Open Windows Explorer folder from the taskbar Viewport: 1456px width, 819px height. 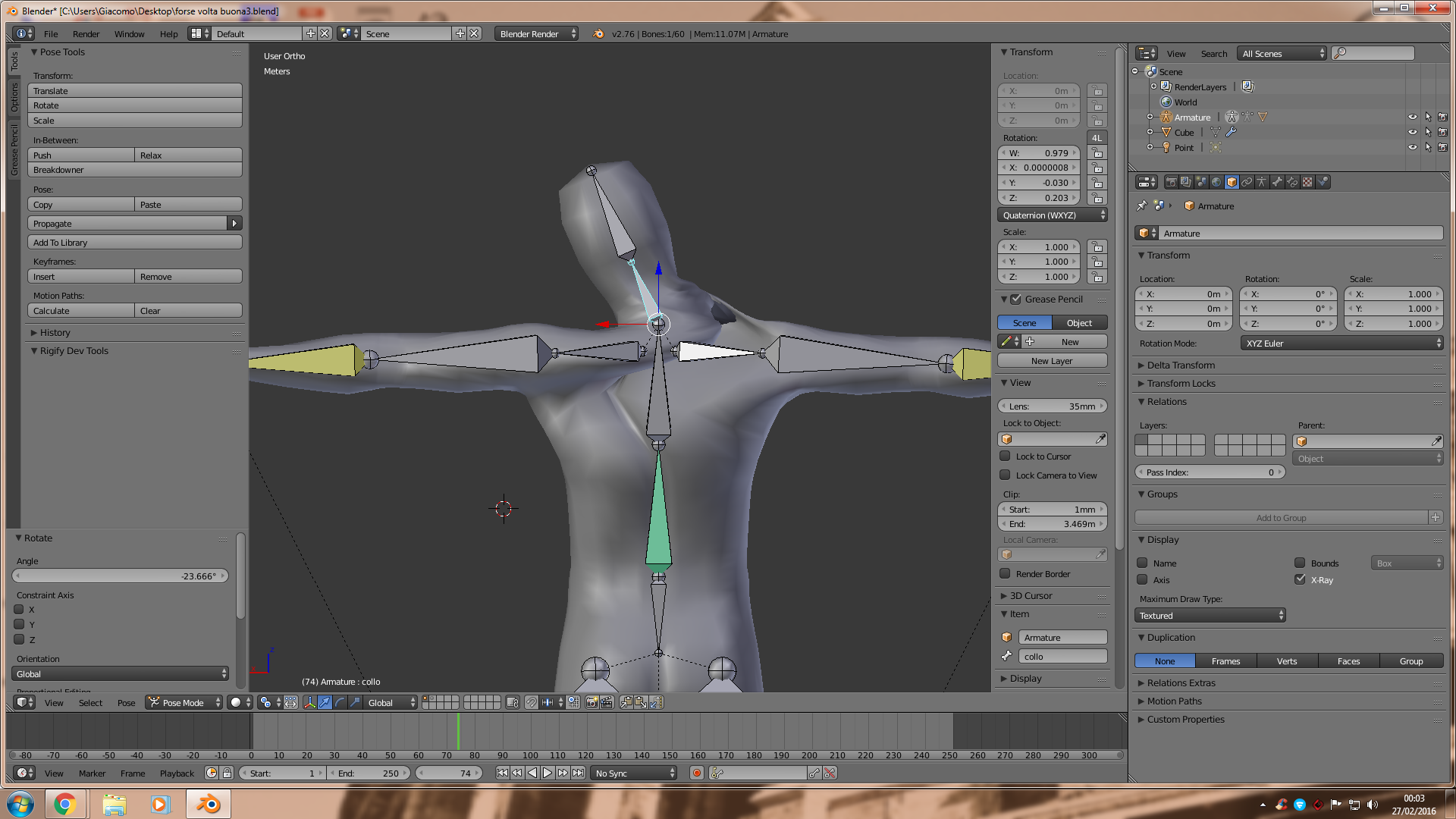[114, 804]
